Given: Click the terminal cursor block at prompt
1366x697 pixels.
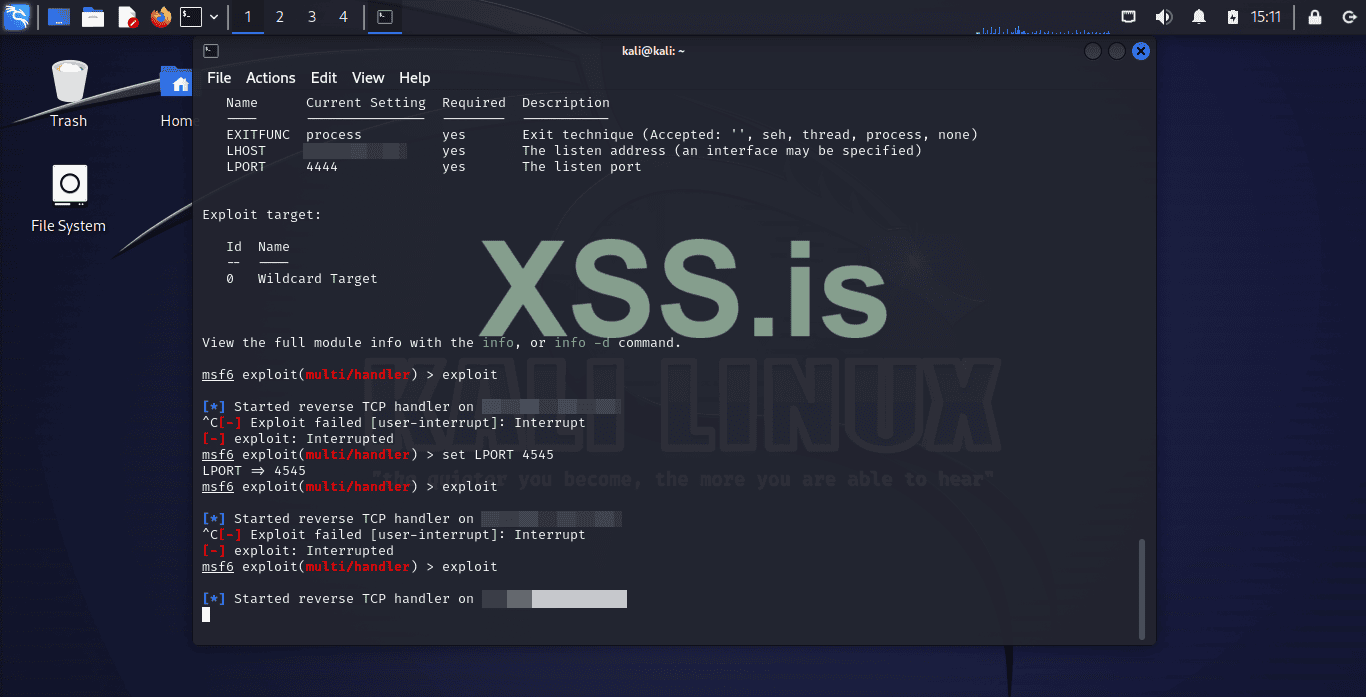Looking at the screenshot, I should point(206,614).
